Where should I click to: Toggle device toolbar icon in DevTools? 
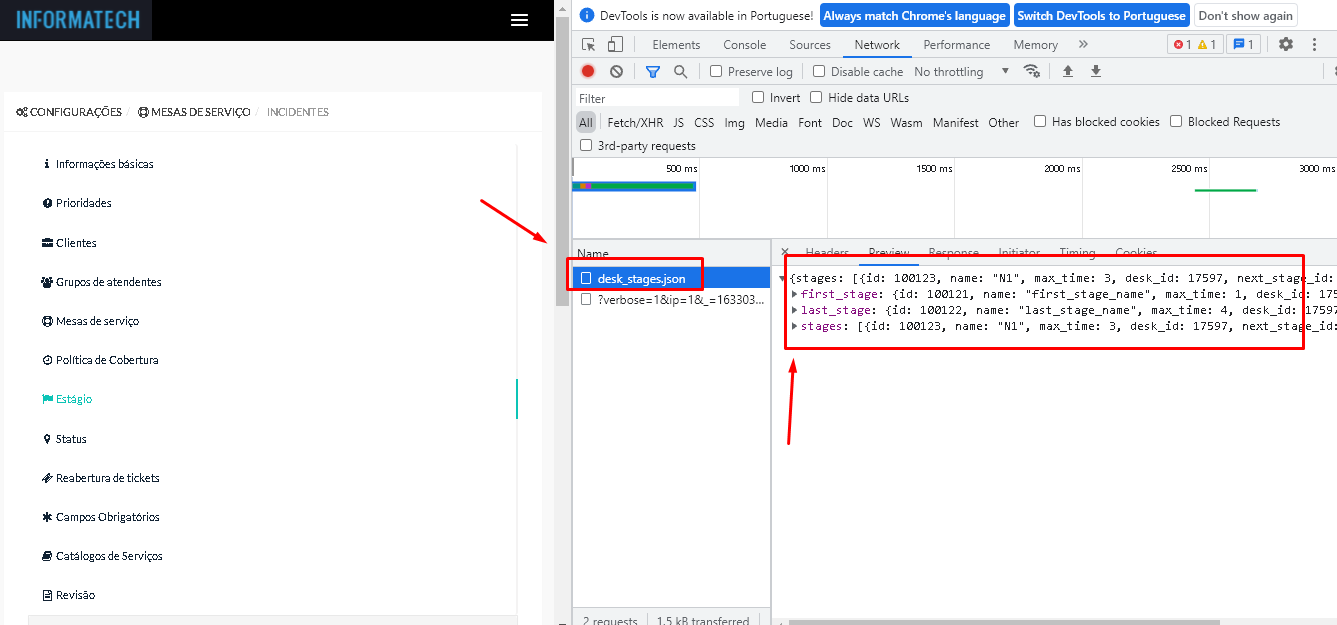(x=615, y=45)
